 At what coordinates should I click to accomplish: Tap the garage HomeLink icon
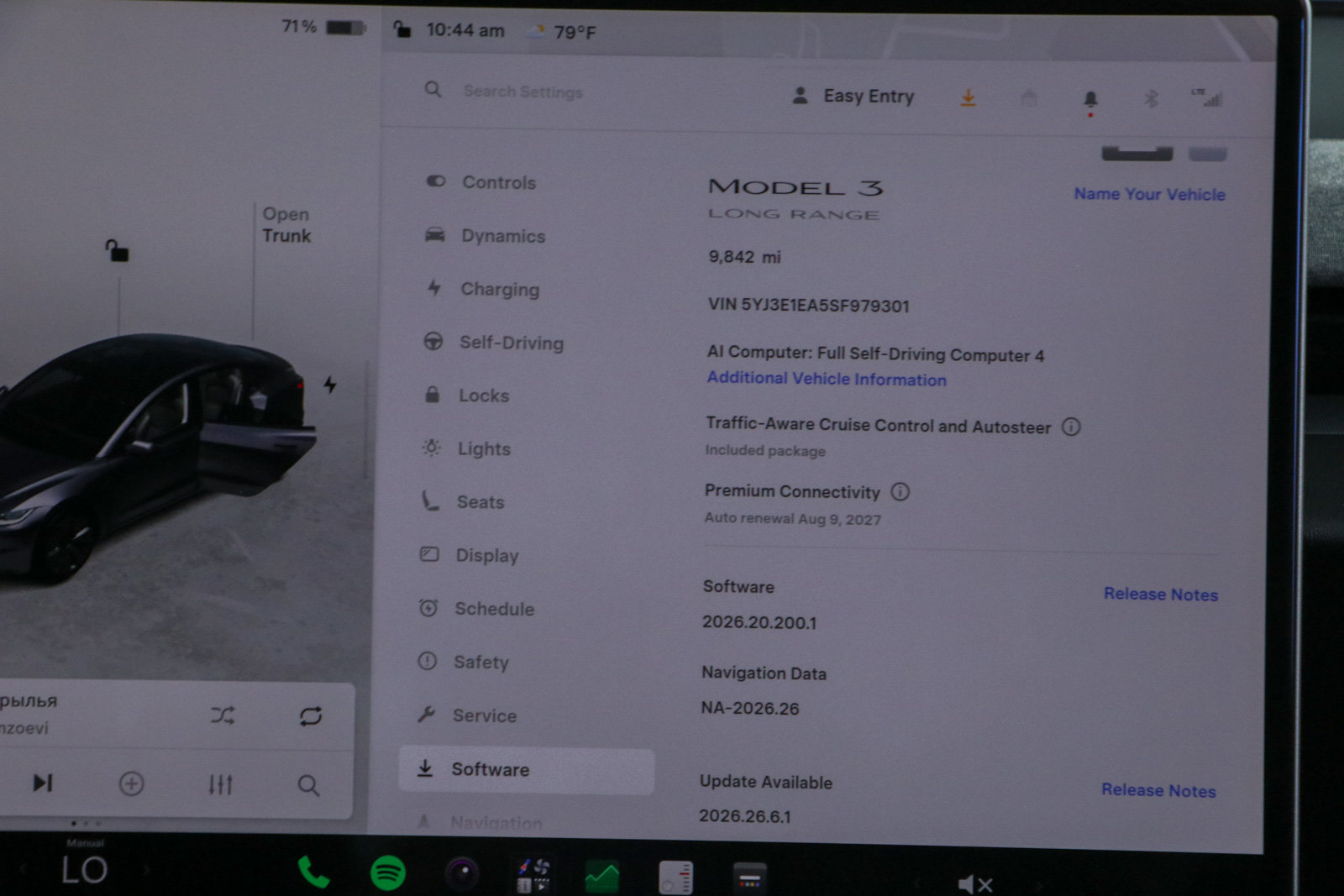point(1028,98)
